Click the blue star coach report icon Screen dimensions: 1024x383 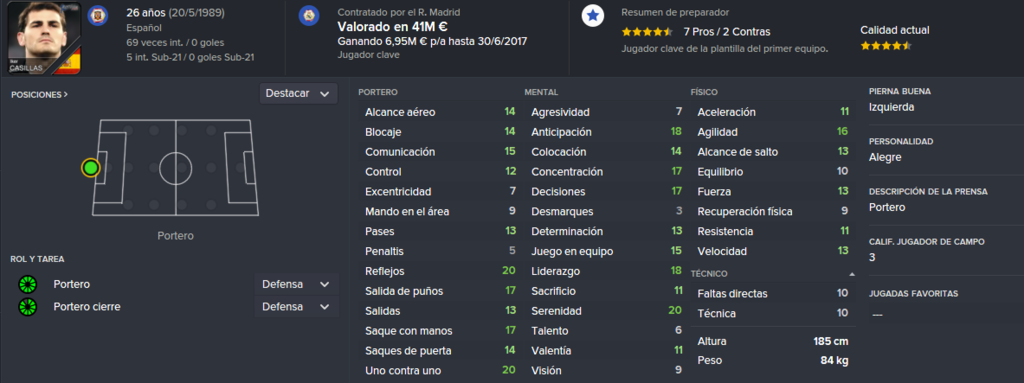point(592,16)
